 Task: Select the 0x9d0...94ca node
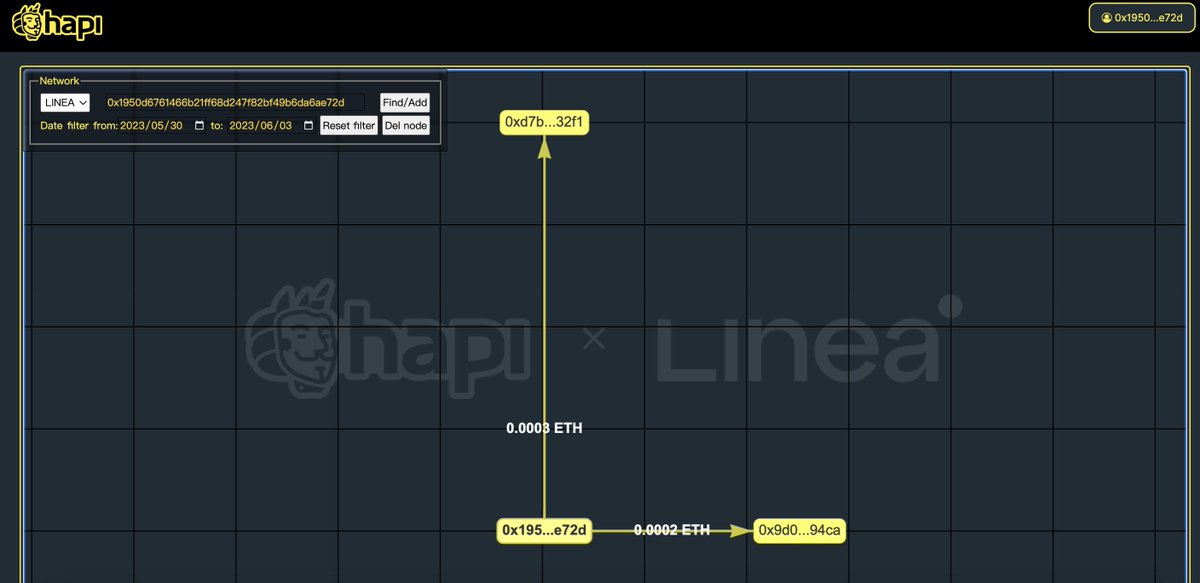click(800, 530)
